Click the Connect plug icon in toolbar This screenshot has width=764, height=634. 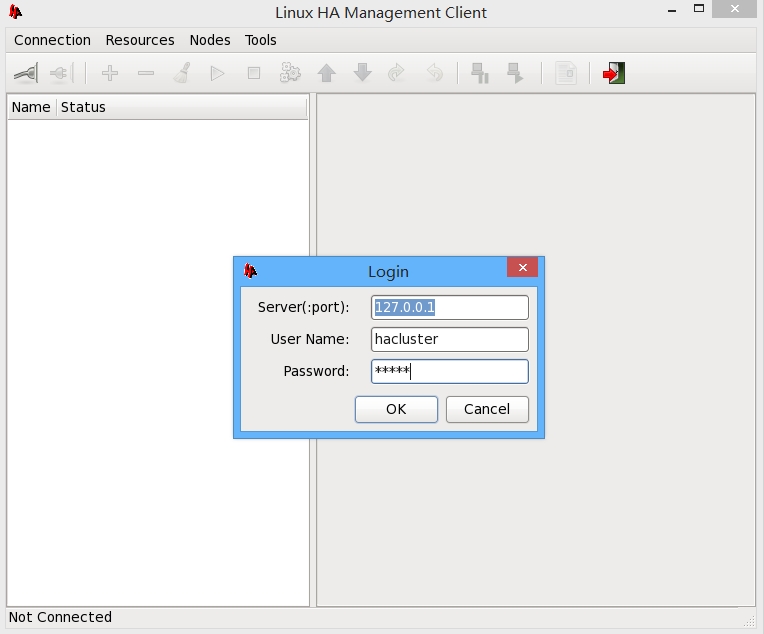point(25,73)
